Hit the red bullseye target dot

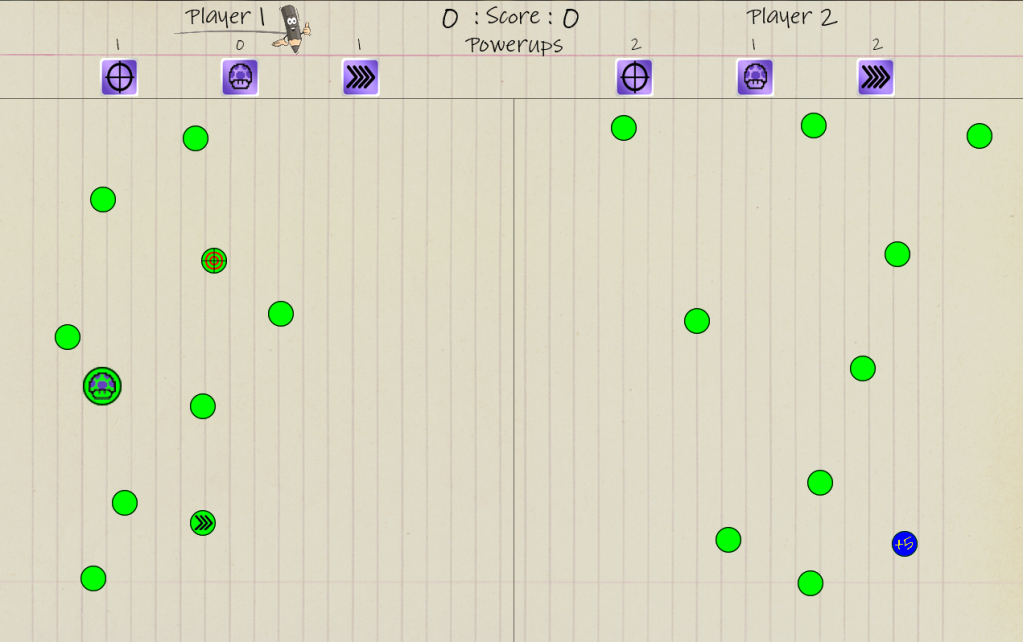coord(214,261)
